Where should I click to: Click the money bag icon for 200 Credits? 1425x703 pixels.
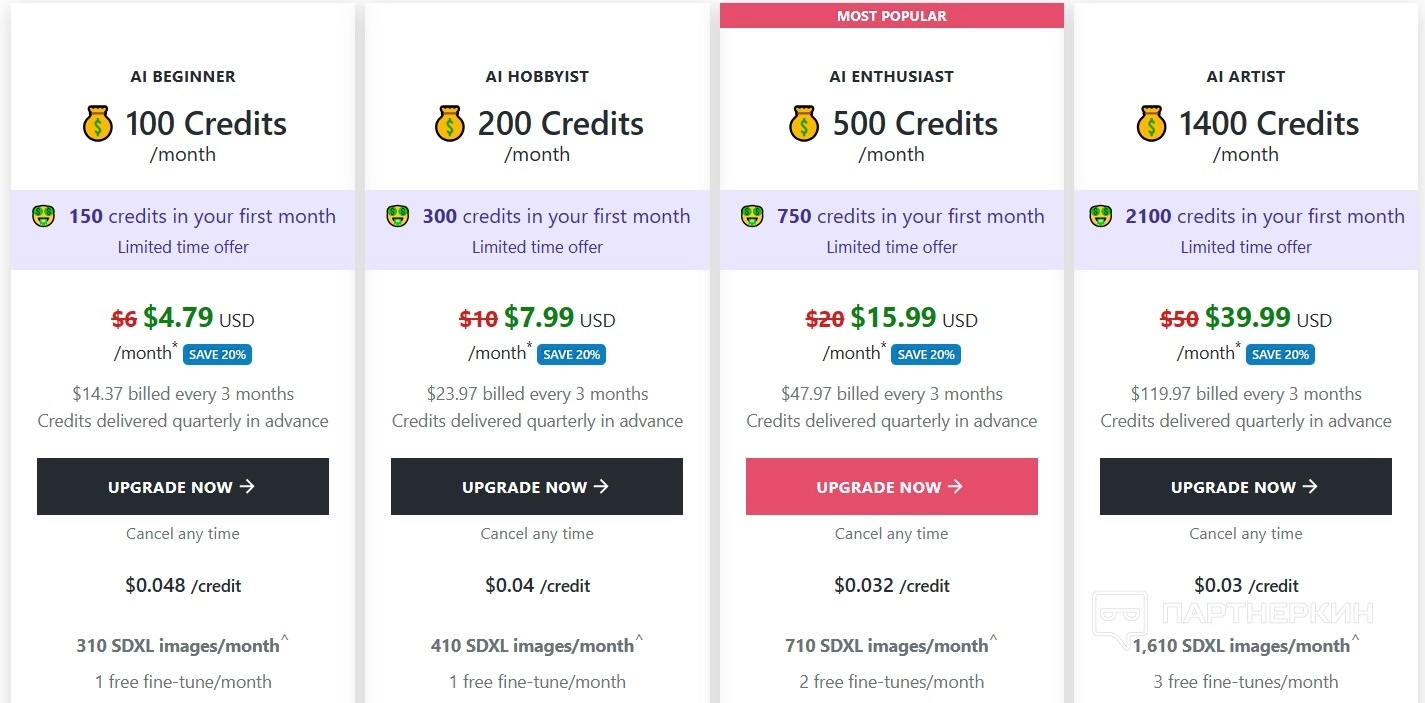point(451,124)
